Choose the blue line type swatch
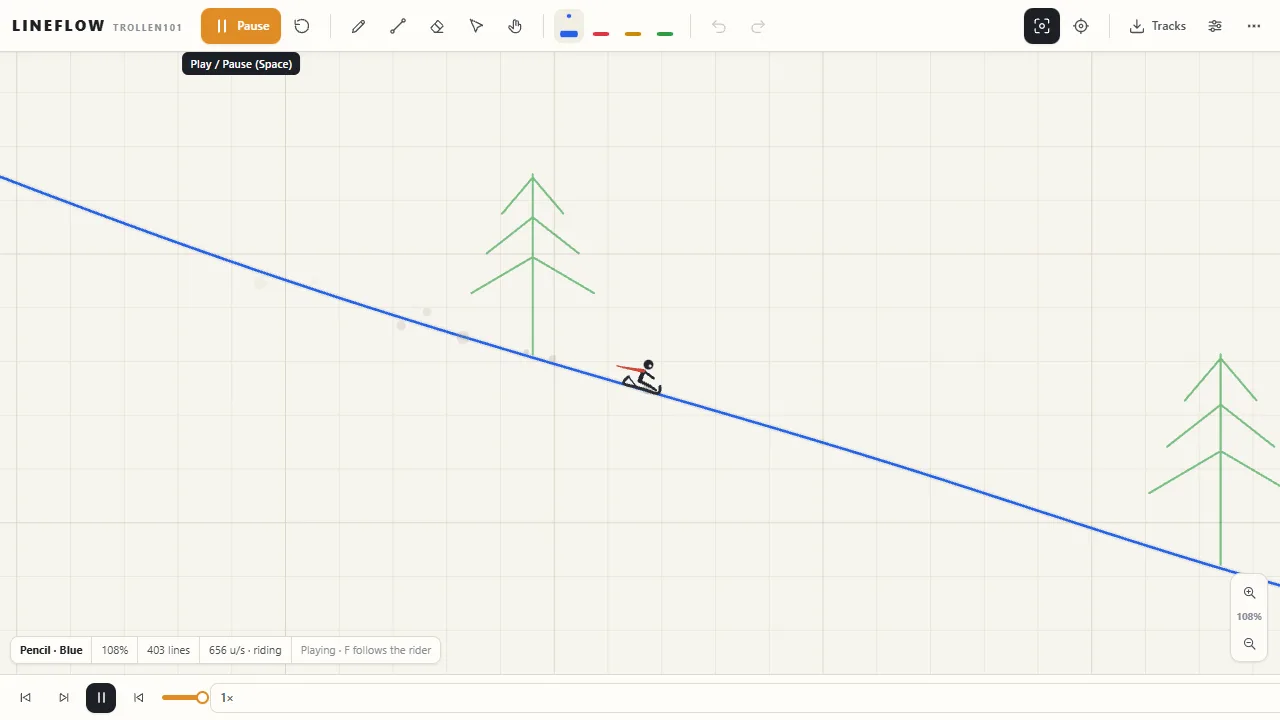This screenshot has height=720, width=1280. pos(569,26)
